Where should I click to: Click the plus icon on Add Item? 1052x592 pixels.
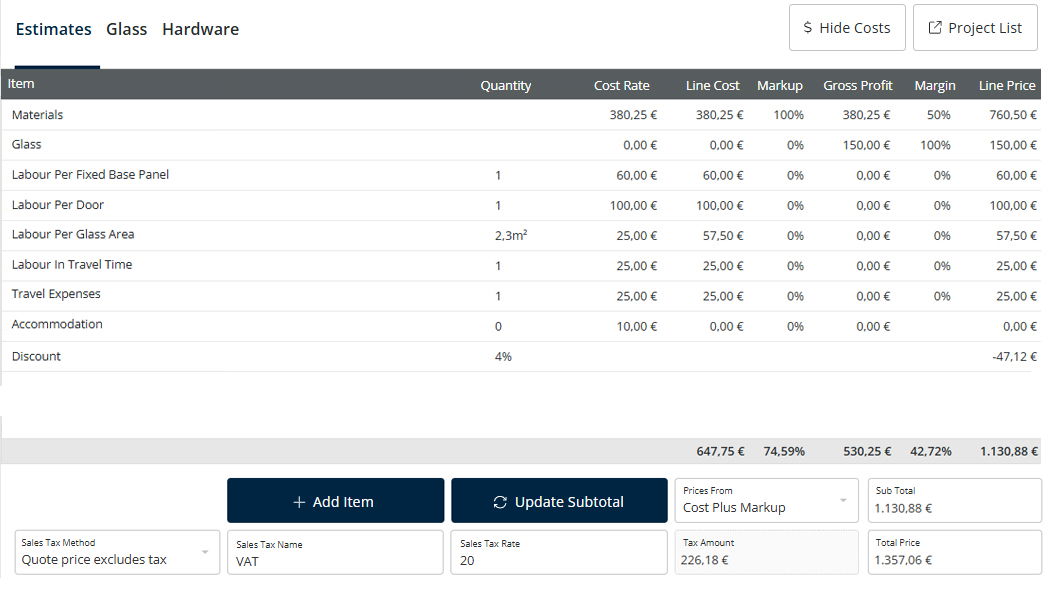pyautogui.click(x=299, y=502)
